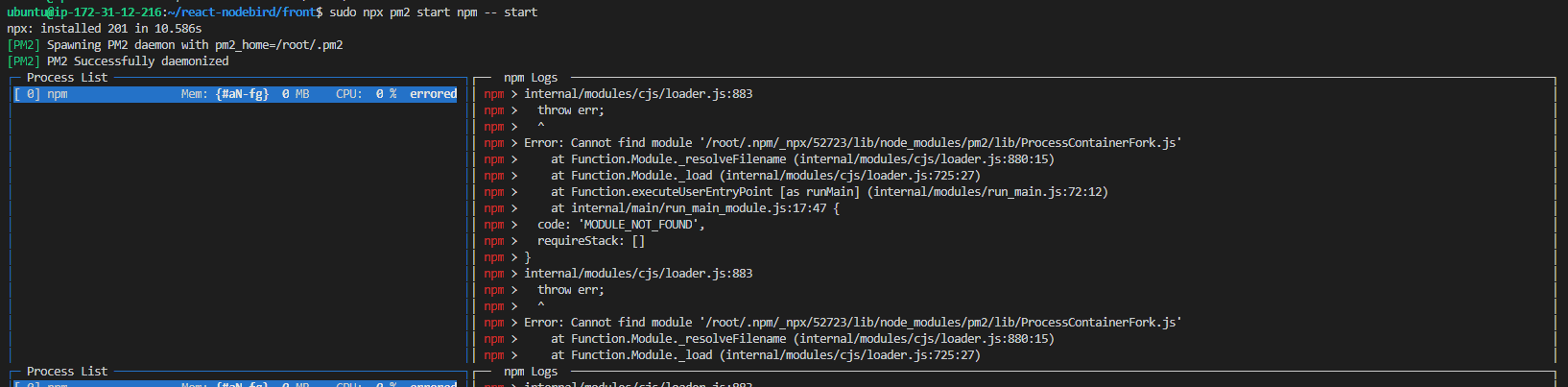Click the Mem: {#aN-fg} field

(225, 94)
